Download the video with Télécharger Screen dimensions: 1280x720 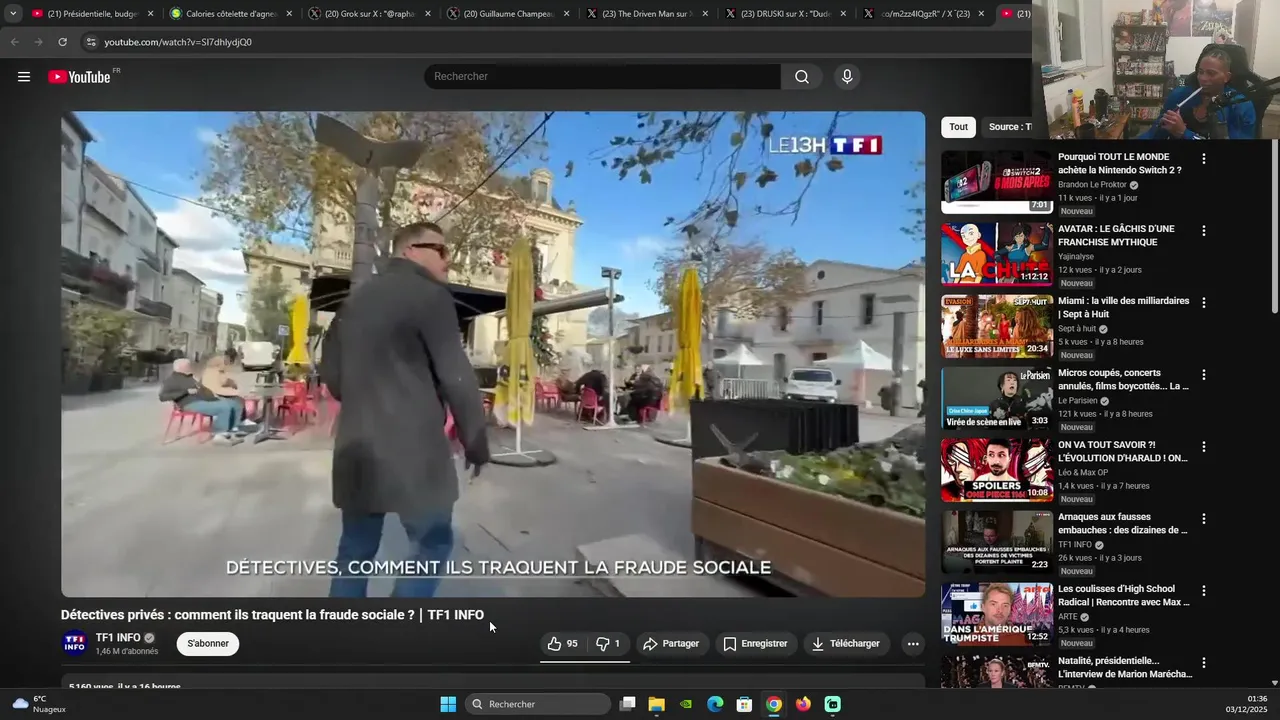pyautogui.click(x=846, y=644)
